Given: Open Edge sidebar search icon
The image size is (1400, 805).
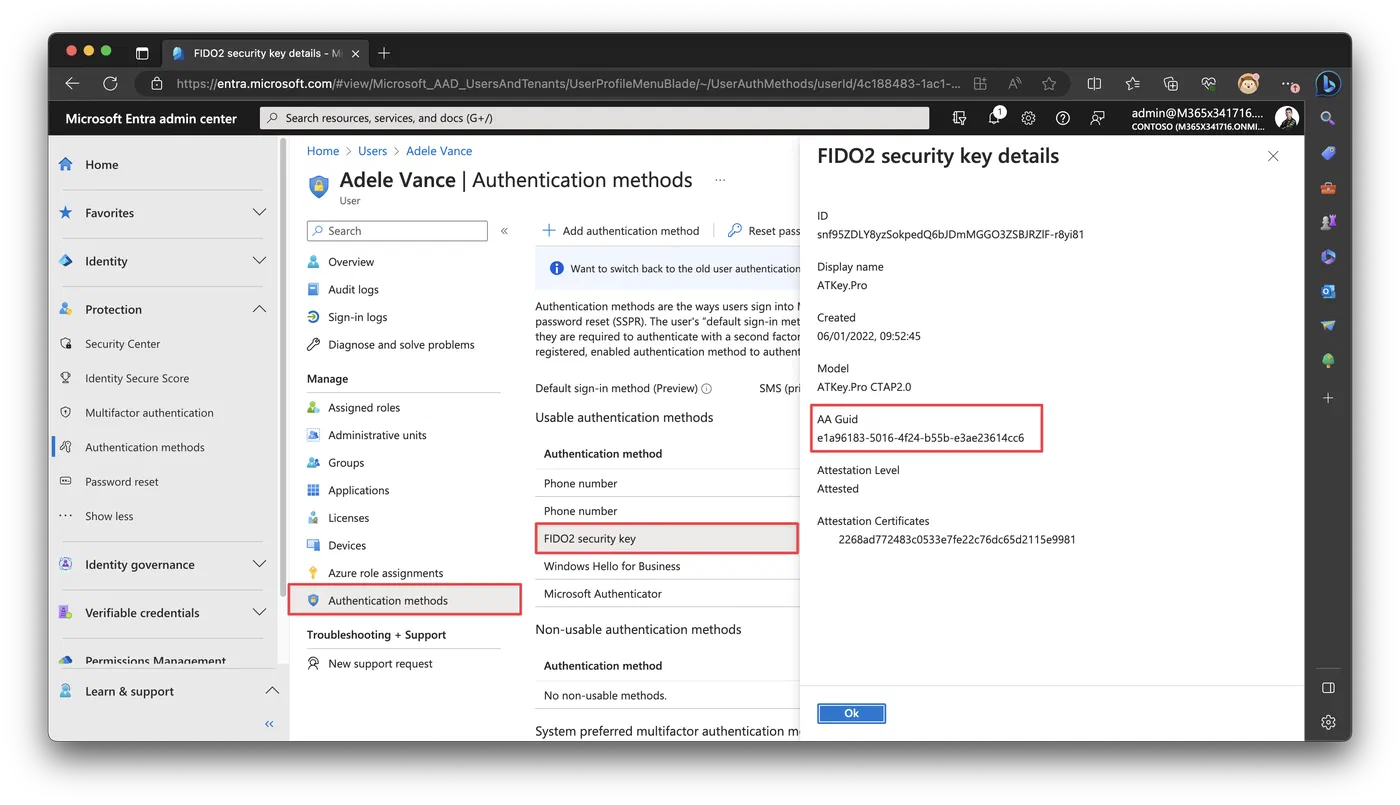Looking at the screenshot, I should tap(1328, 118).
